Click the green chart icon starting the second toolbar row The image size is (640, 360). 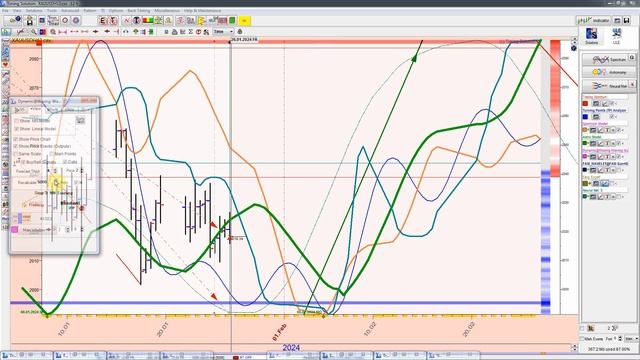[6, 32]
